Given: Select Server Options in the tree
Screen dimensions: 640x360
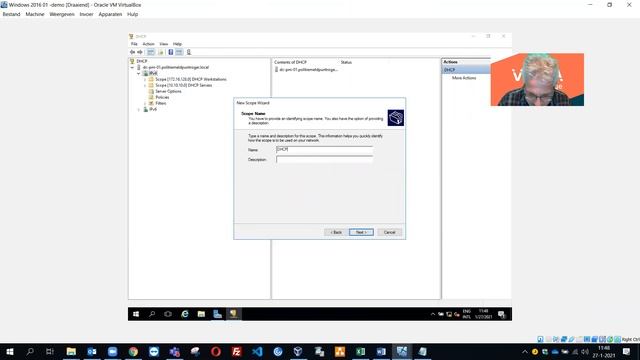Looking at the screenshot, I should tap(168, 91).
